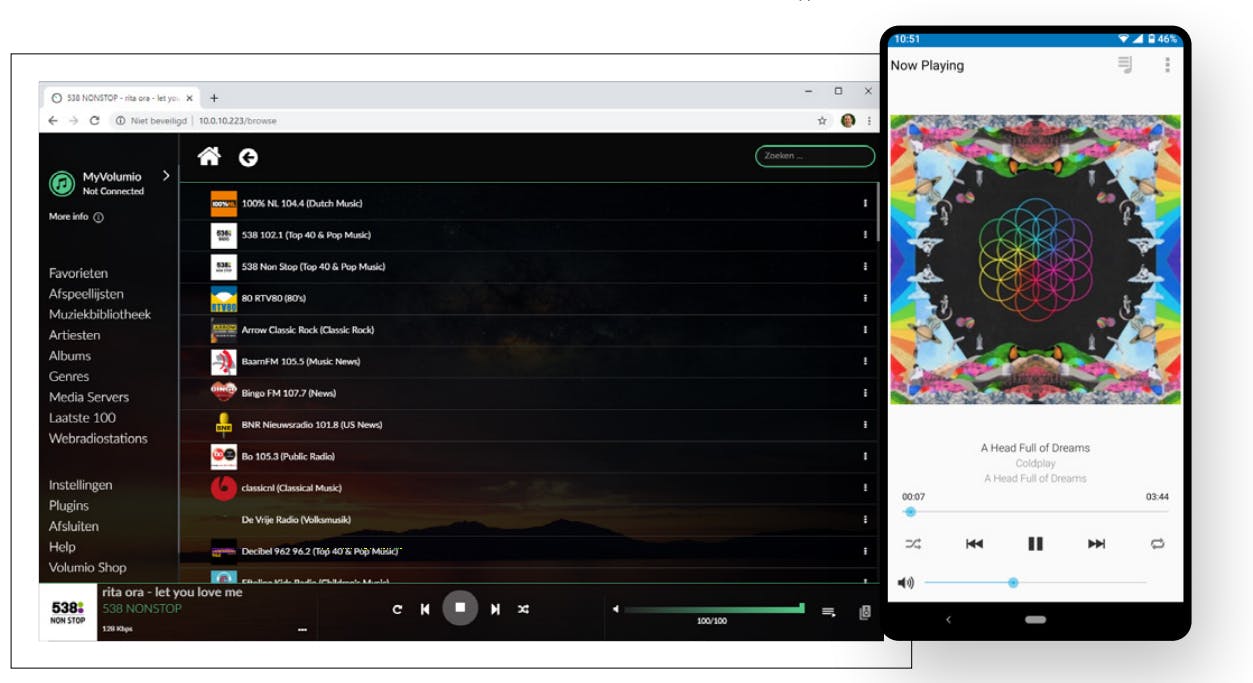Open Instellingen settings link
The image size is (1253, 683).
tap(81, 485)
